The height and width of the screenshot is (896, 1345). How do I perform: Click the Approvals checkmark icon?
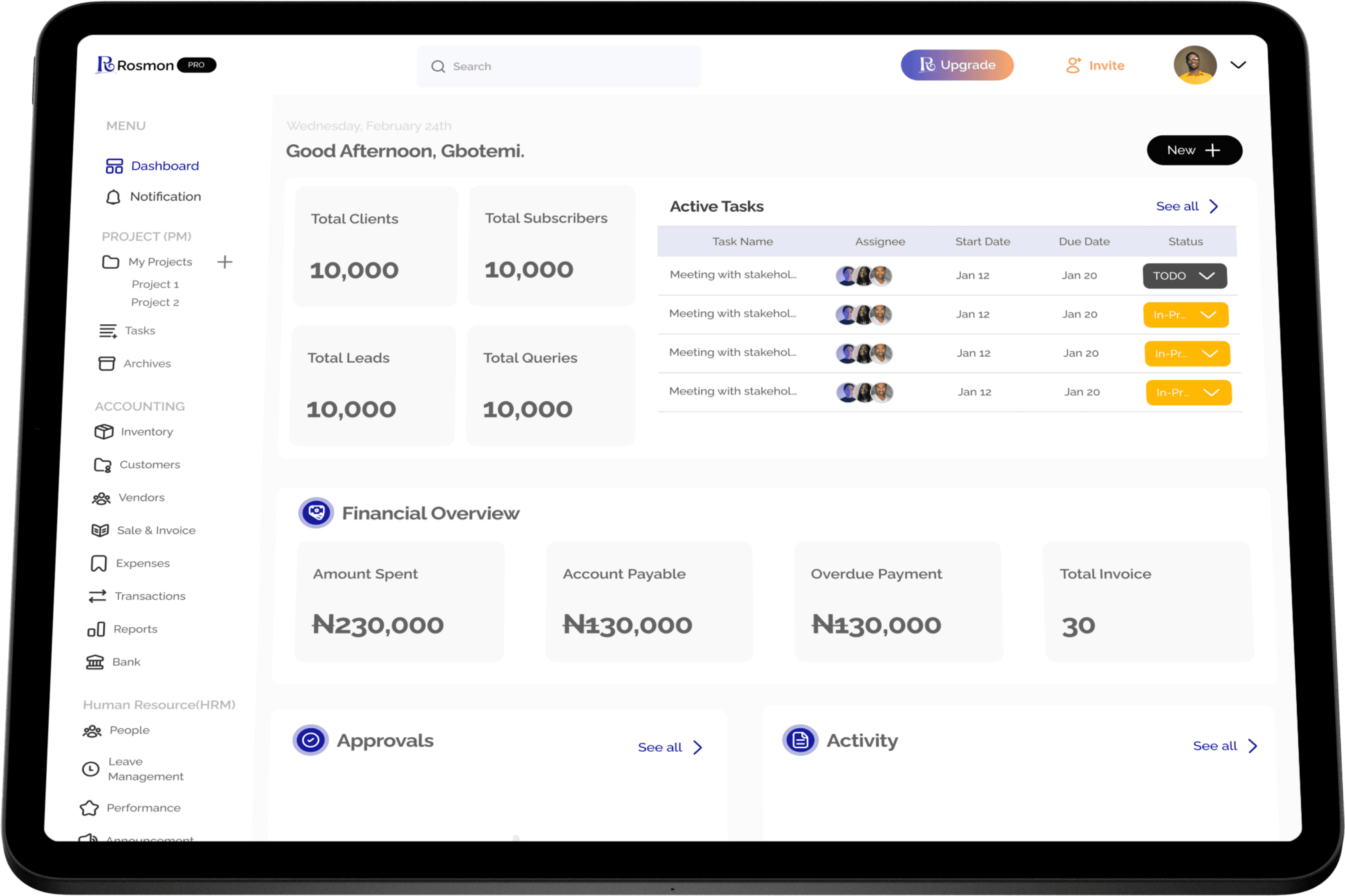click(310, 741)
